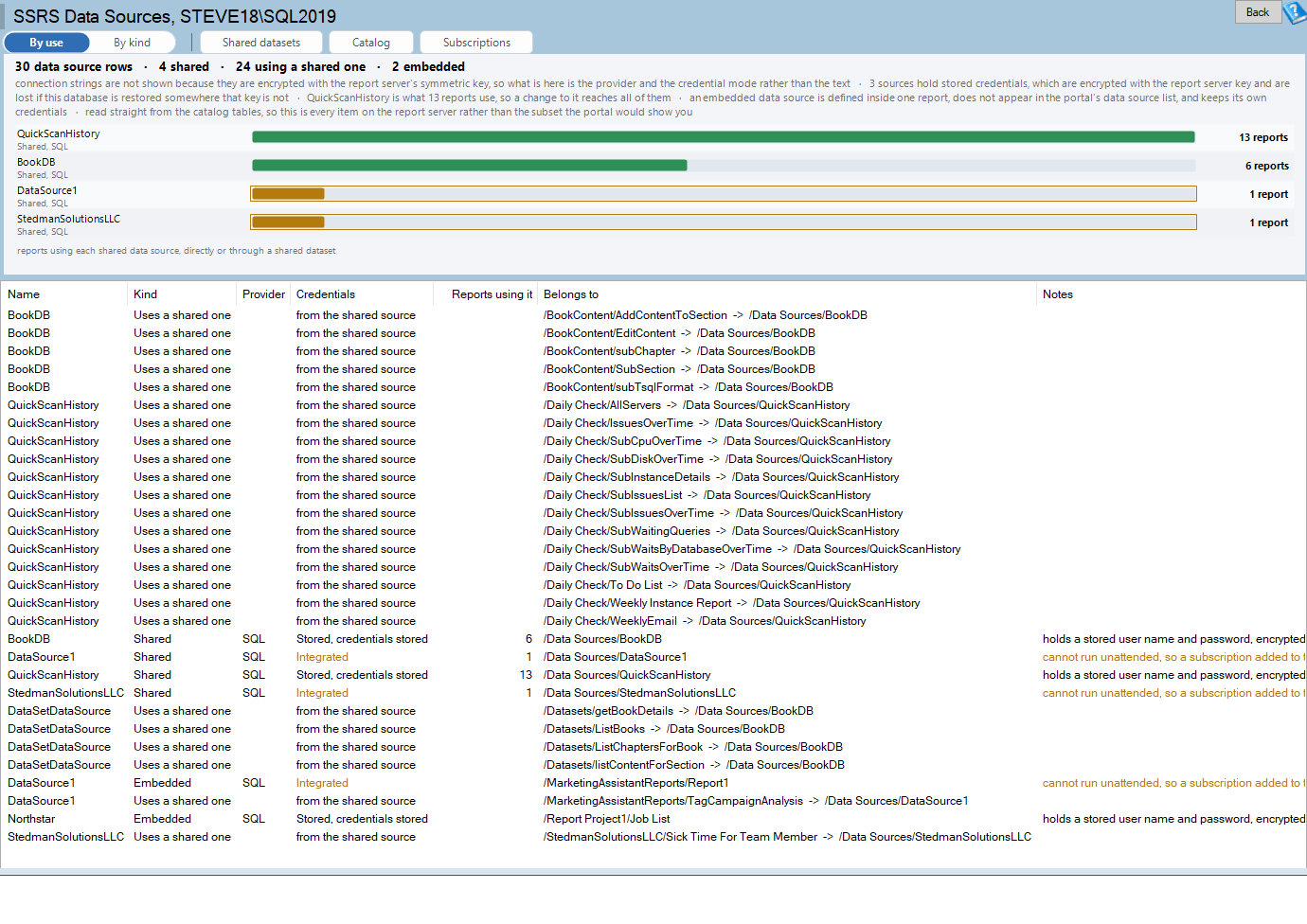Click the "4 shared" summary count
This screenshot has width=1307, height=924.
(x=184, y=67)
